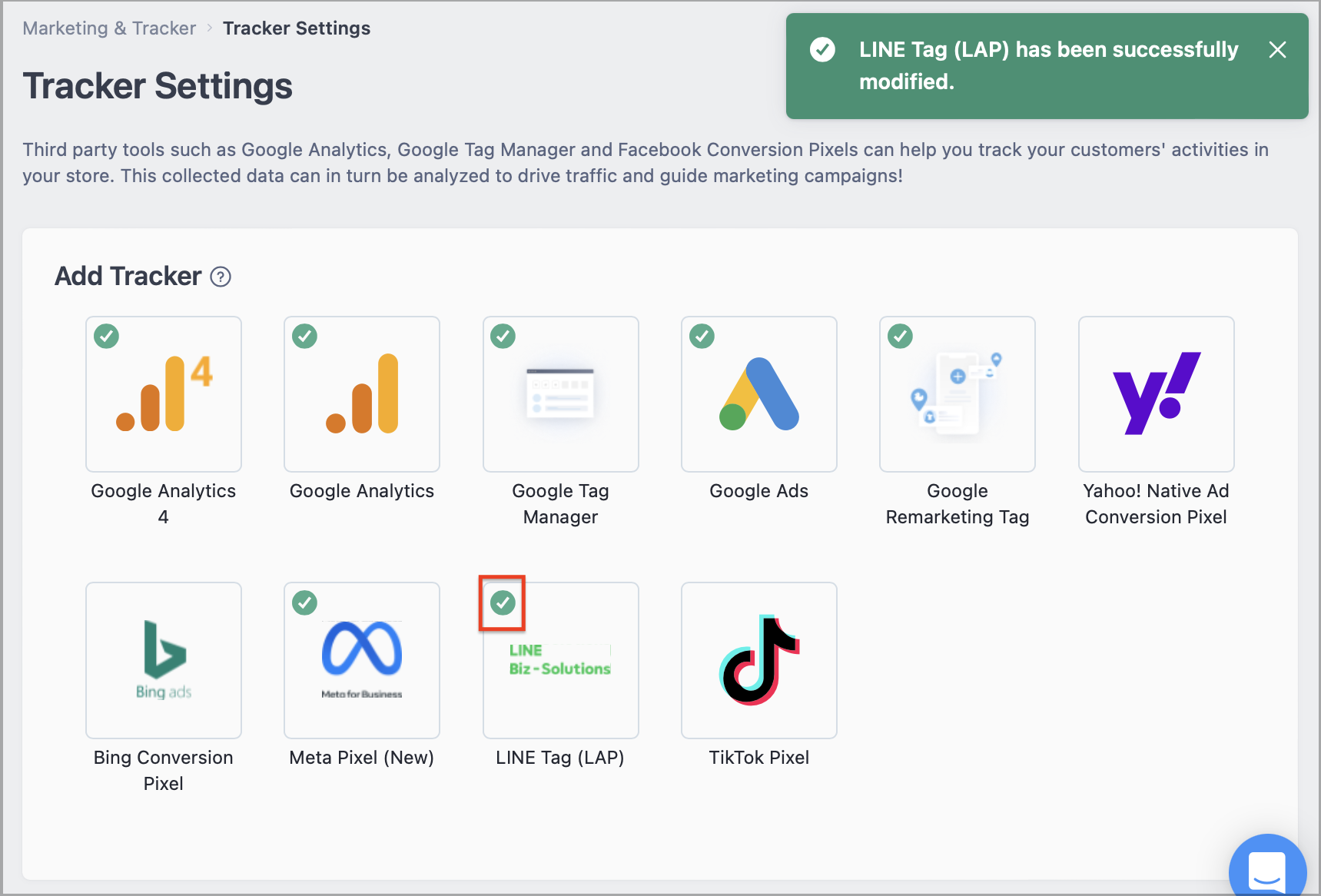Choose the Google Ads tracker card
1321x896 pixels.
pos(759,394)
